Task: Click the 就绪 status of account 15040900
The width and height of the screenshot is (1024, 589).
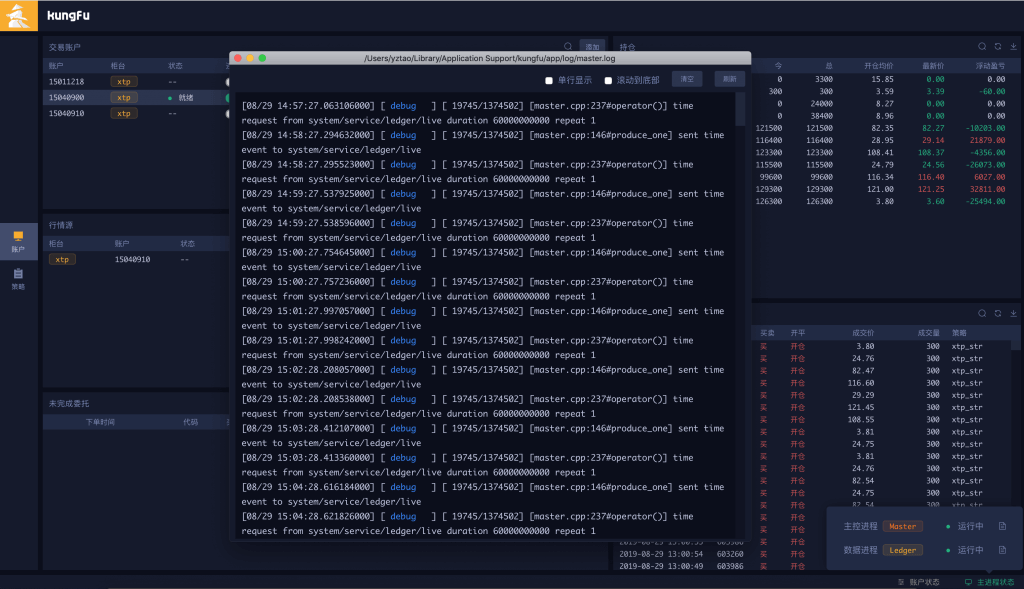Action: (x=185, y=98)
